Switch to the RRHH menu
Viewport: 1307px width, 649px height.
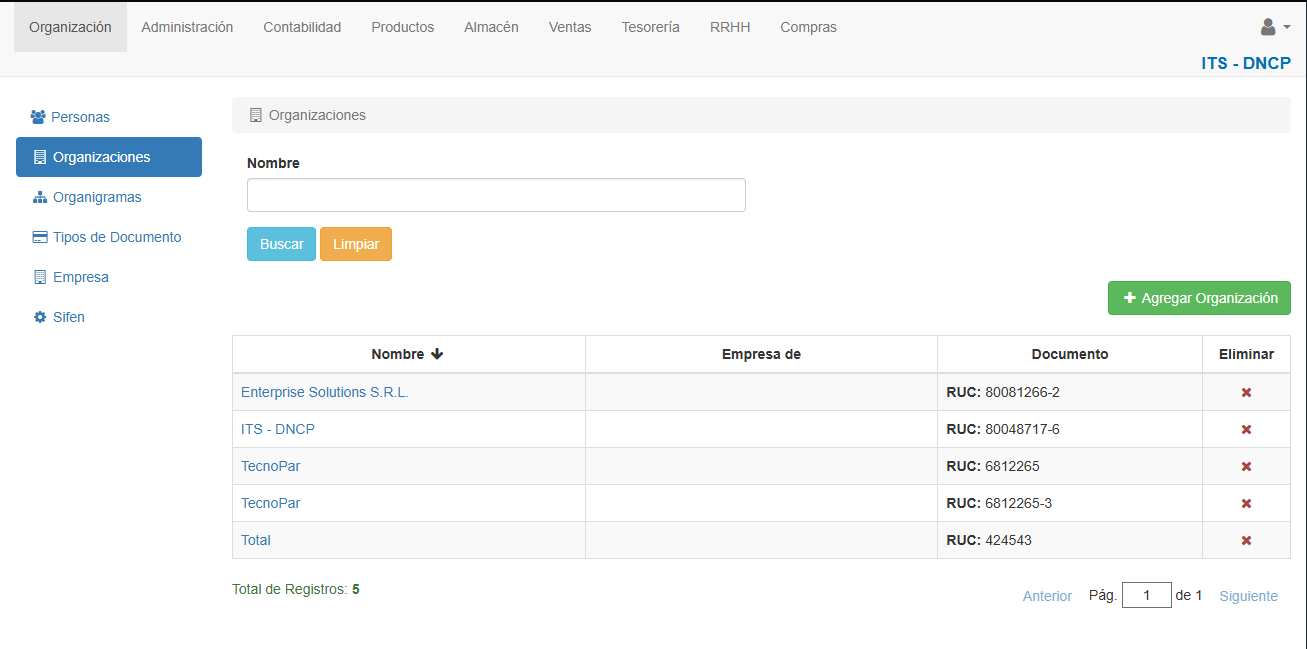(729, 27)
